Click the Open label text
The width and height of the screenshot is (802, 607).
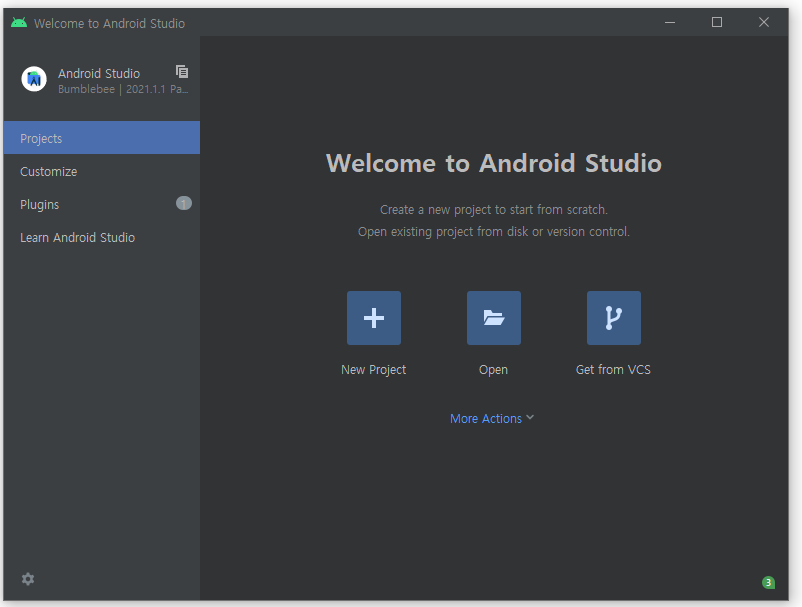[493, 370]
